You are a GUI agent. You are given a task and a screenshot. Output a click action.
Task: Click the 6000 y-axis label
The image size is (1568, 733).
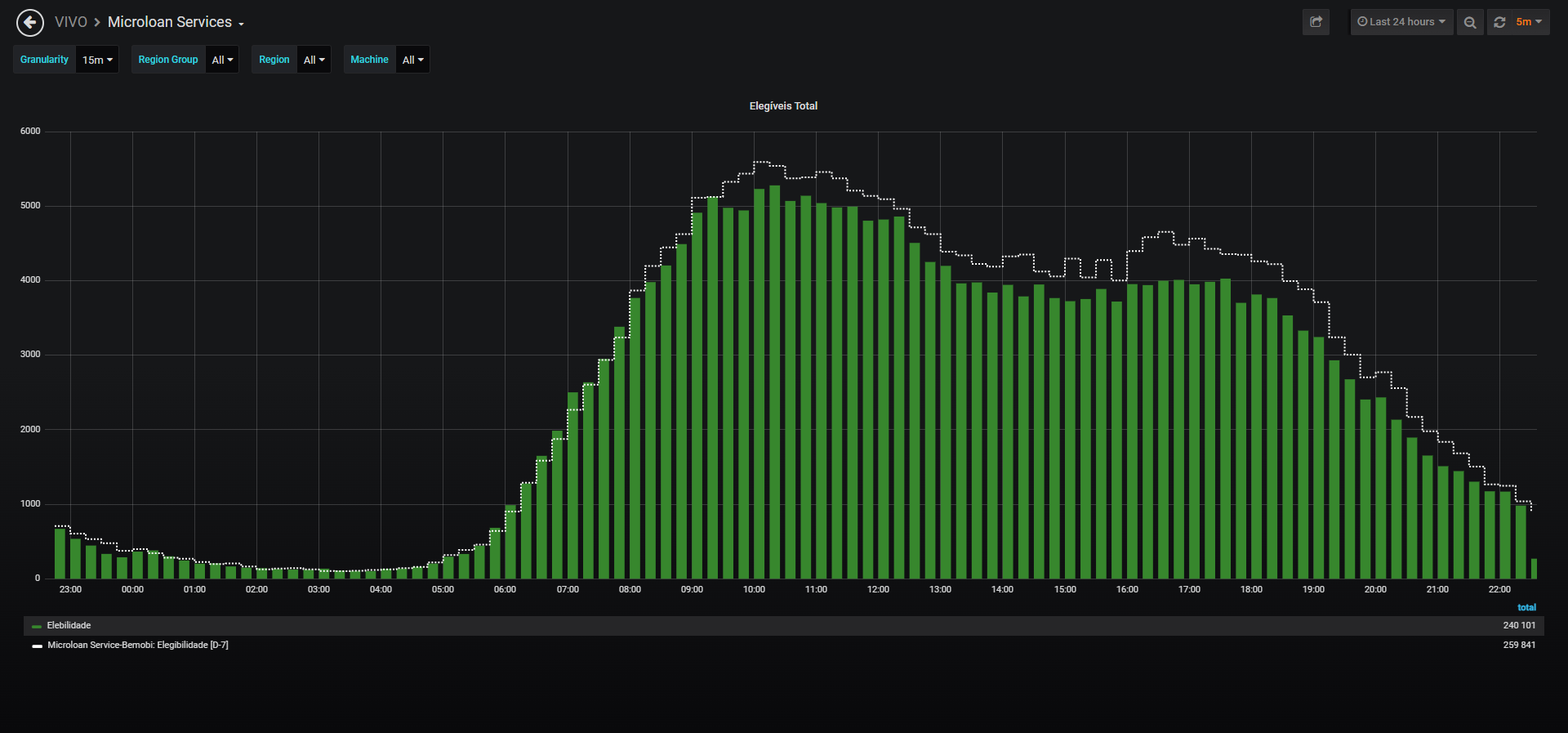coord(30,131)
